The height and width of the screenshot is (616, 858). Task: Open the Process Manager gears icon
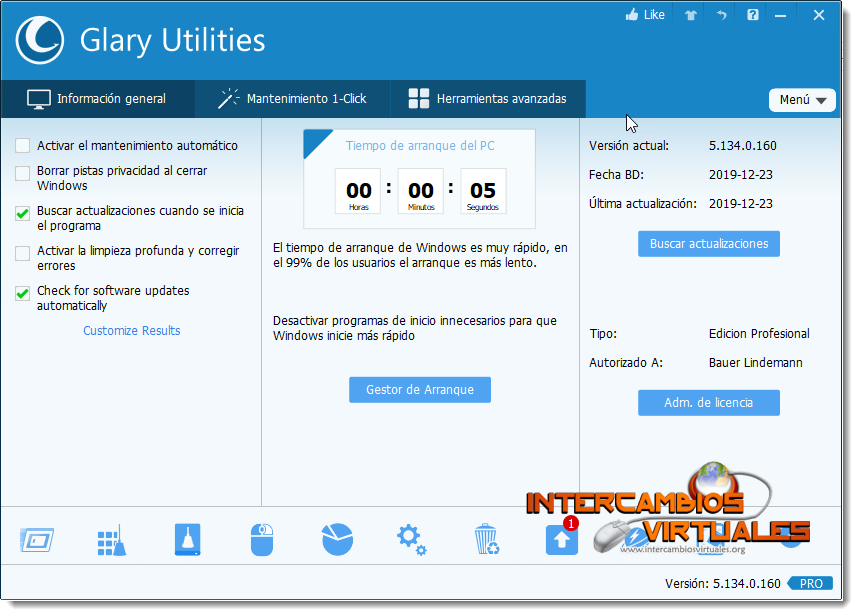click(x=411, y=540)
